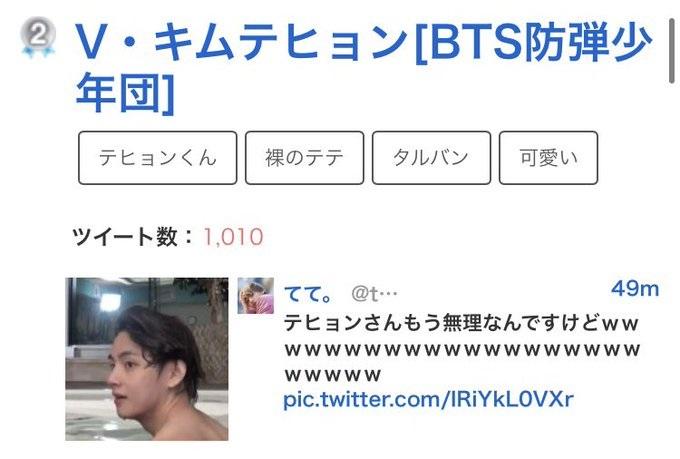This screenshot has width=680, height=459.
Task: Click the blue stars under the medal
Action: tap(38, 52)
